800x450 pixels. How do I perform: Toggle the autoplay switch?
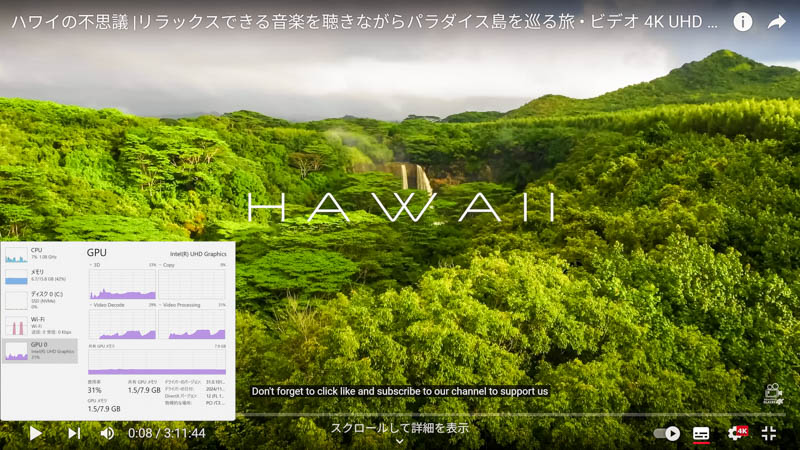click(x=667, y=433)
